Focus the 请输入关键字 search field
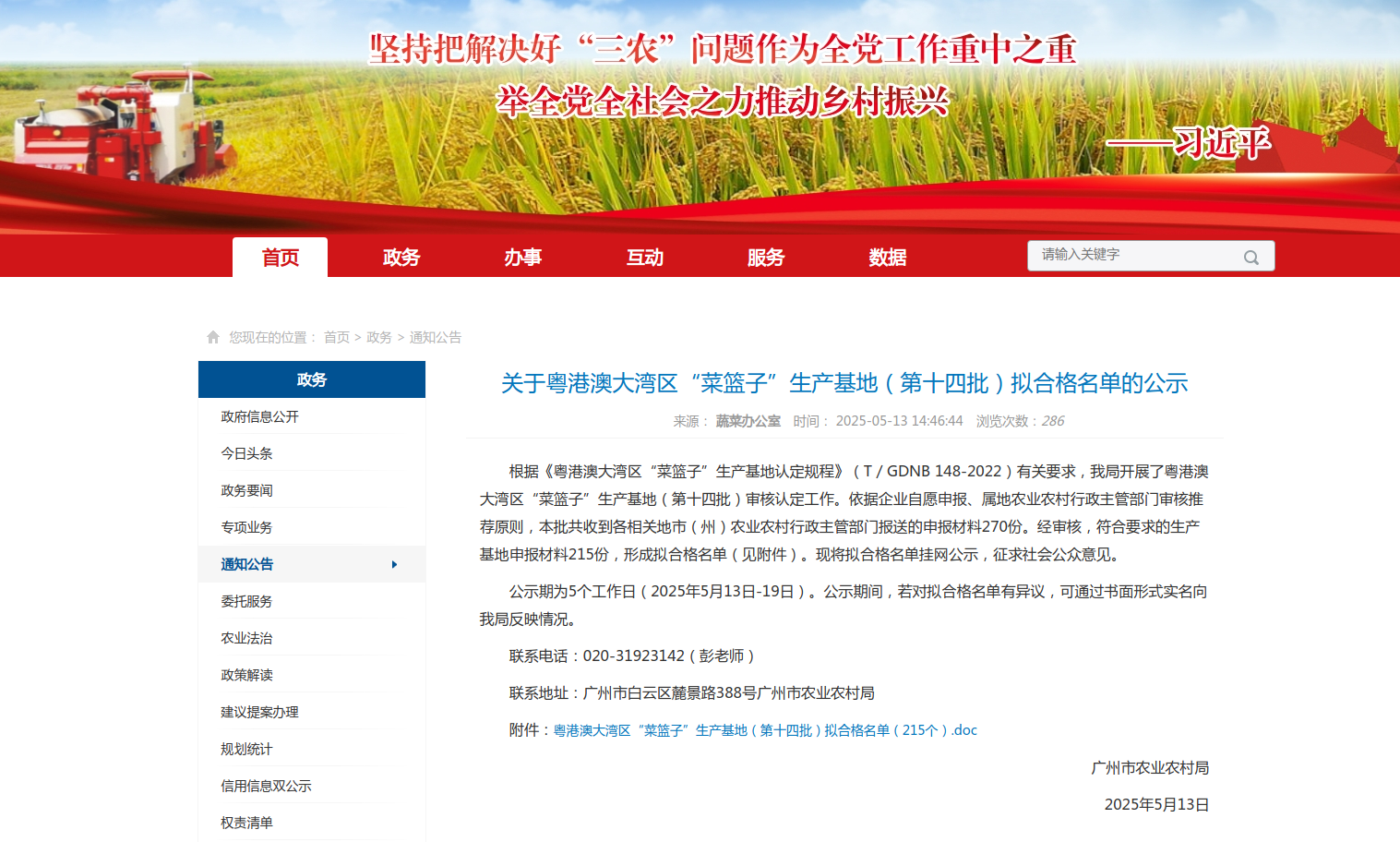The height and width of the screenshot is (842, 1400). pos(1151,256)
